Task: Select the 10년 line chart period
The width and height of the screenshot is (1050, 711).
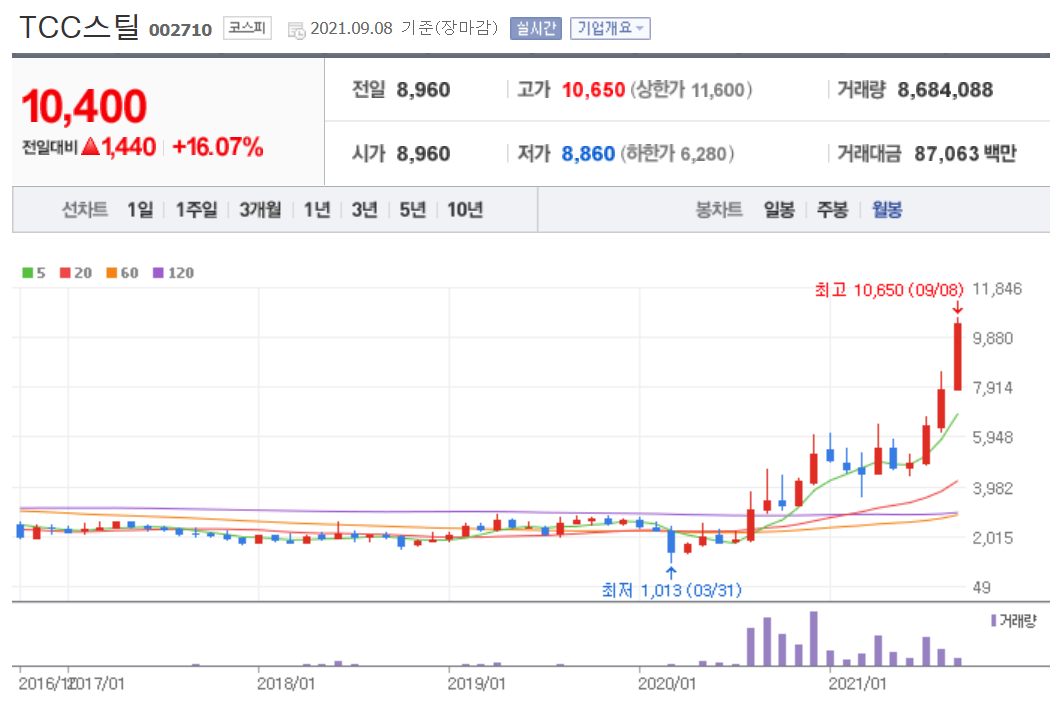Action: 465,210
